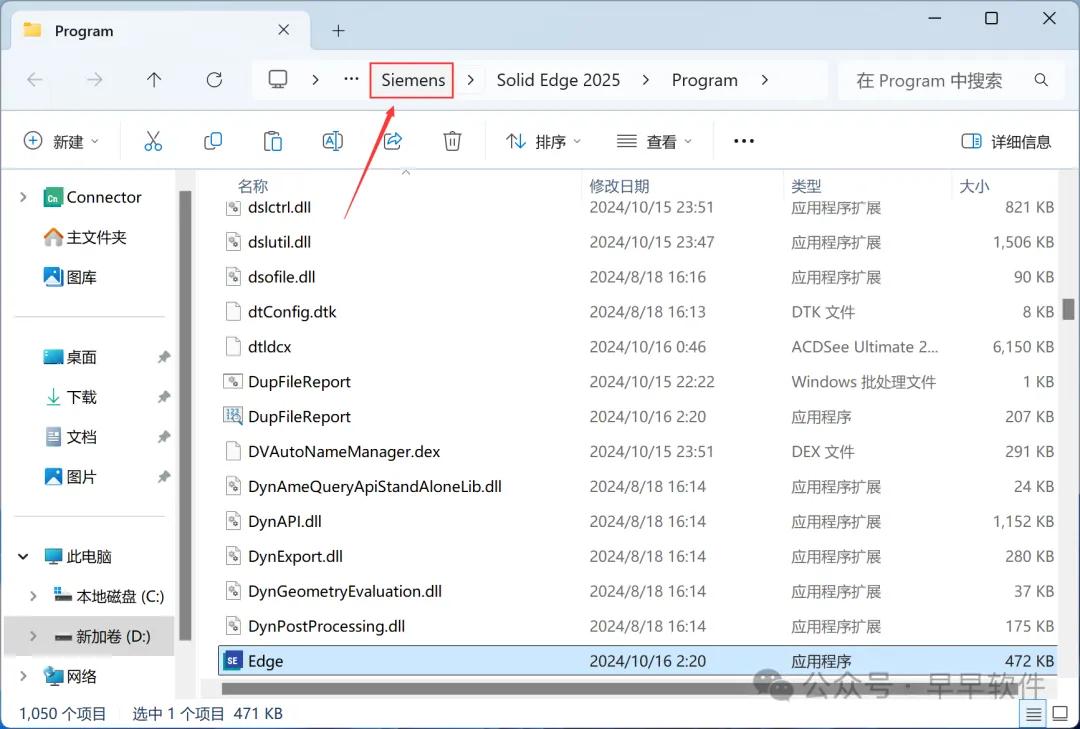The image size is (1080, 729).
Task: Expand the Network tree node
Action: [x=23, y=676]
